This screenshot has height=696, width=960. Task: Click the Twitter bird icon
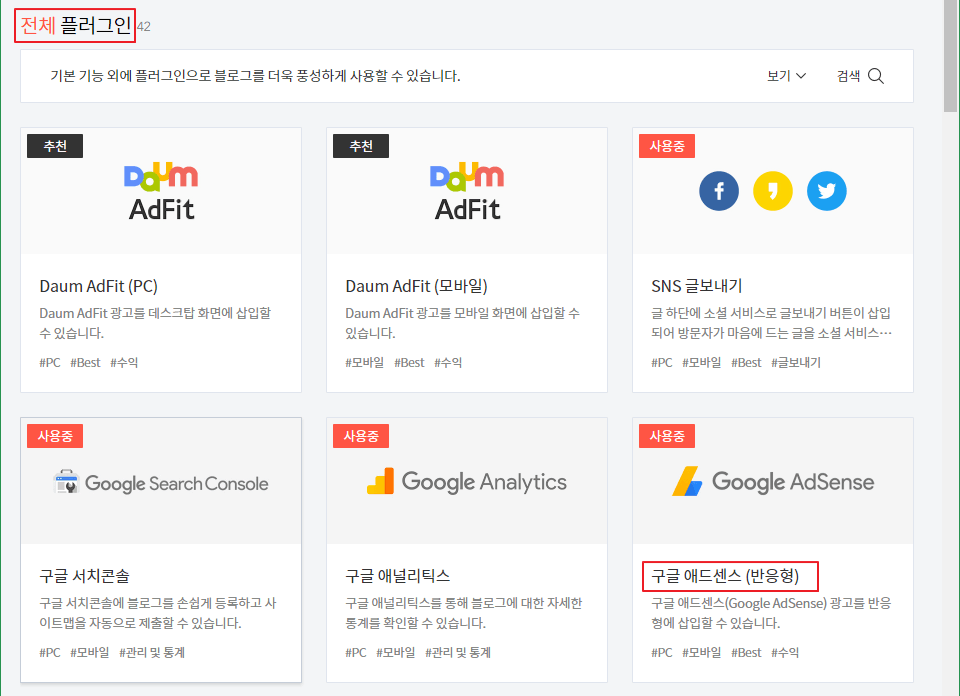[827, 191]
